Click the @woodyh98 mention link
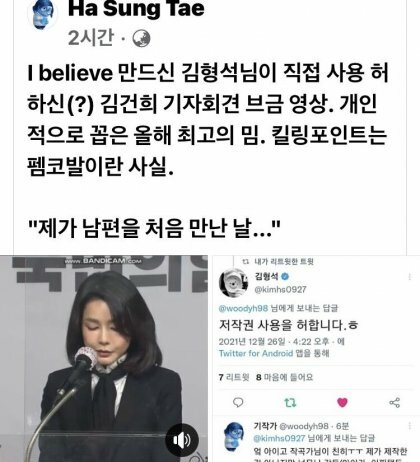The height and width of the screenshot is (462, 420). pyautogui.click(x=243, y=308)
